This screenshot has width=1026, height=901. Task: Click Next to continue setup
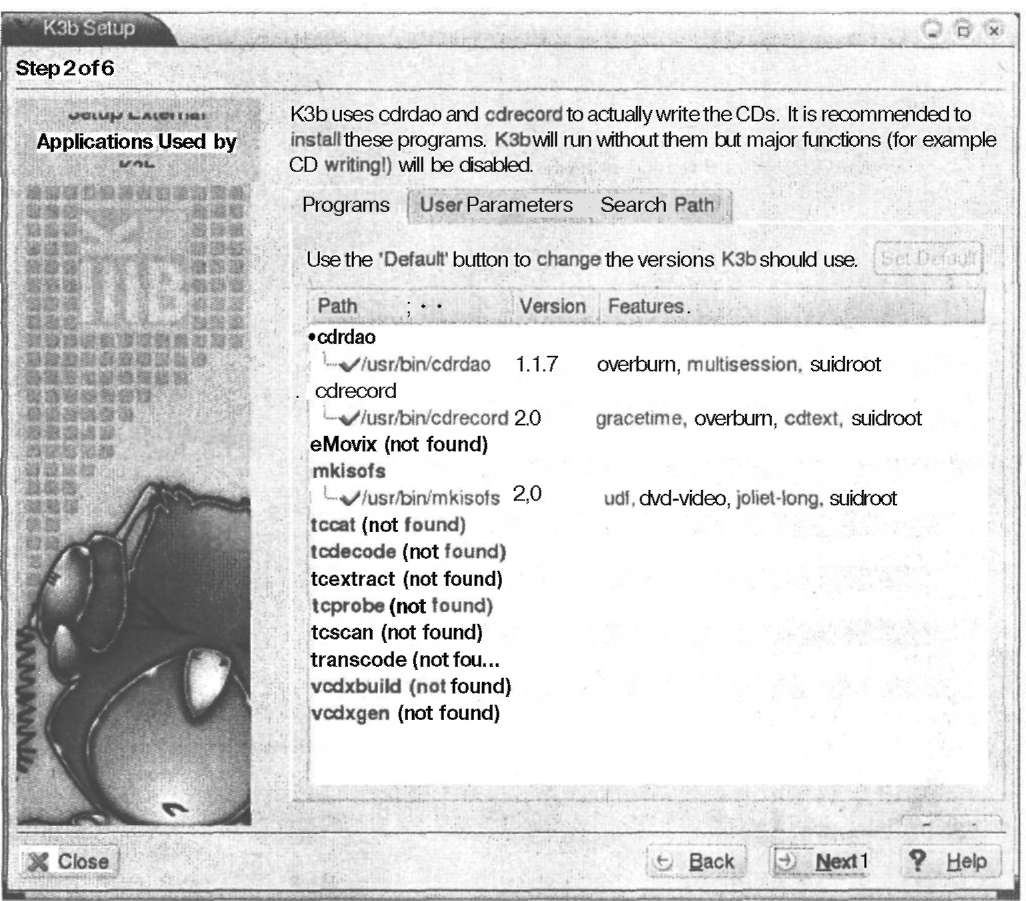pos(822,861)
